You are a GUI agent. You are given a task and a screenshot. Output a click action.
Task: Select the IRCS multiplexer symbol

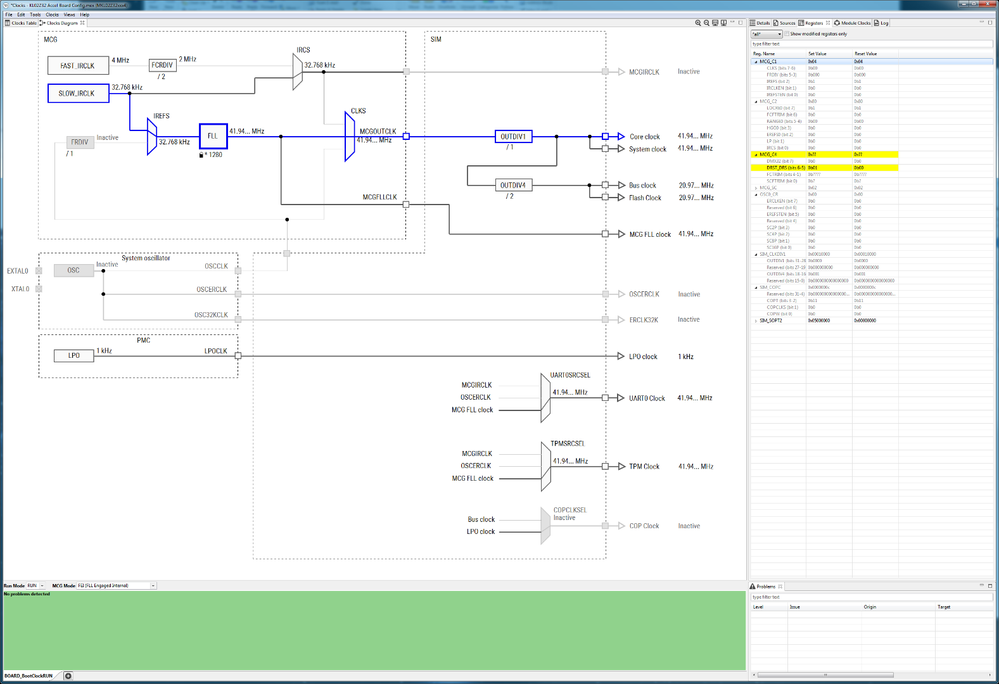[x=298, y=71]
